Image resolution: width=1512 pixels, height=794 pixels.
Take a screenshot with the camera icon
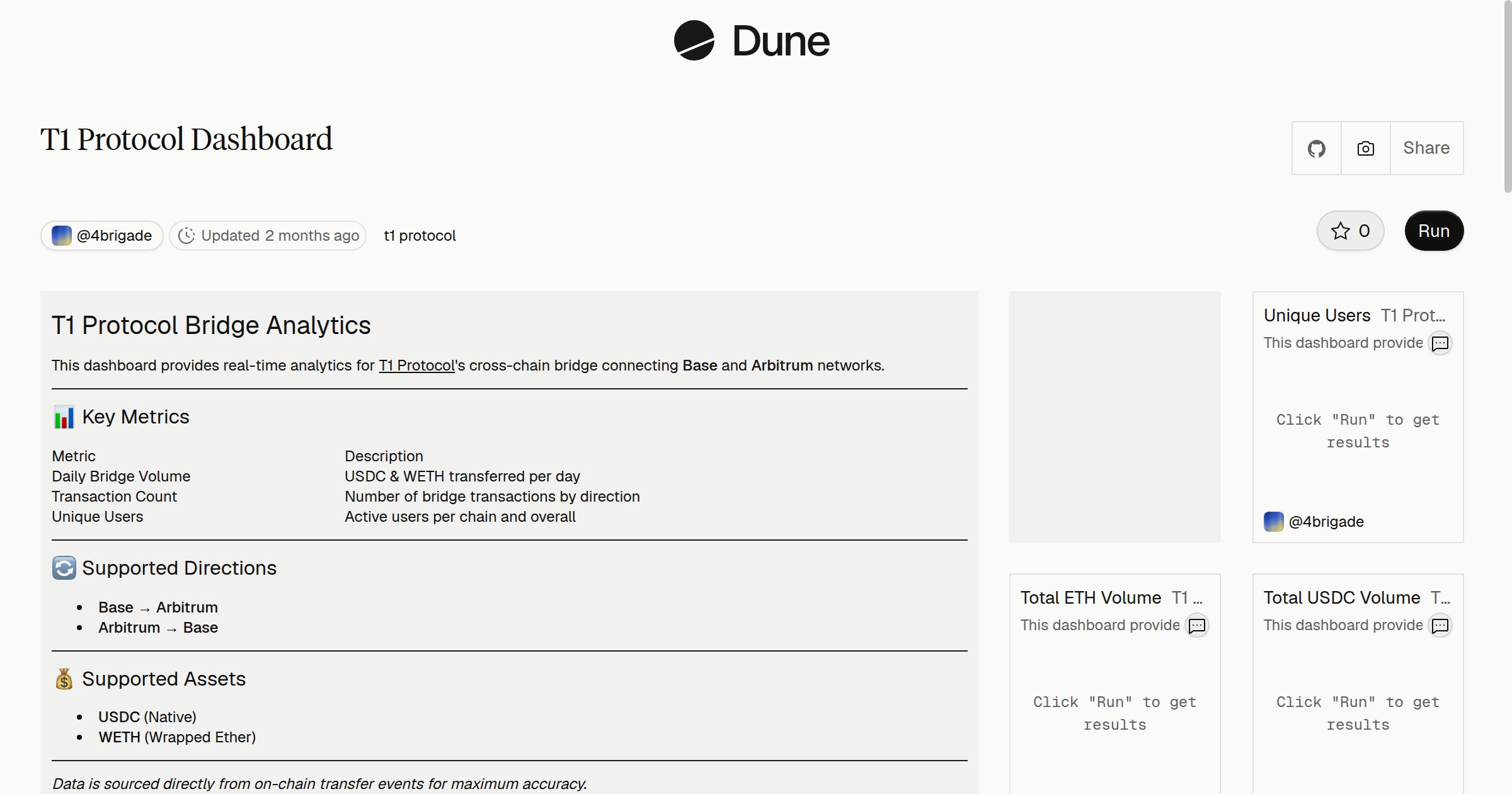click(x=1366, y=148)
